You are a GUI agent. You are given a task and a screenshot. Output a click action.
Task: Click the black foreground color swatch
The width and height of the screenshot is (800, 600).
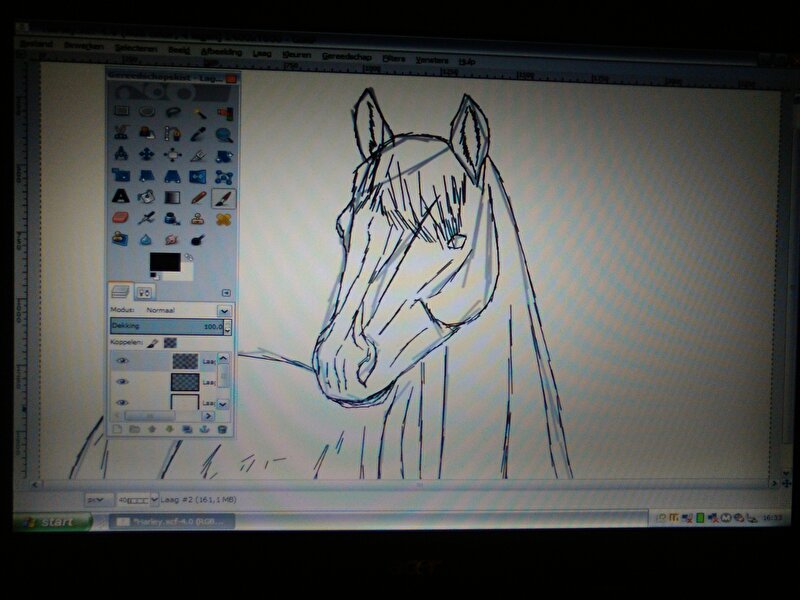pos(162,264)
